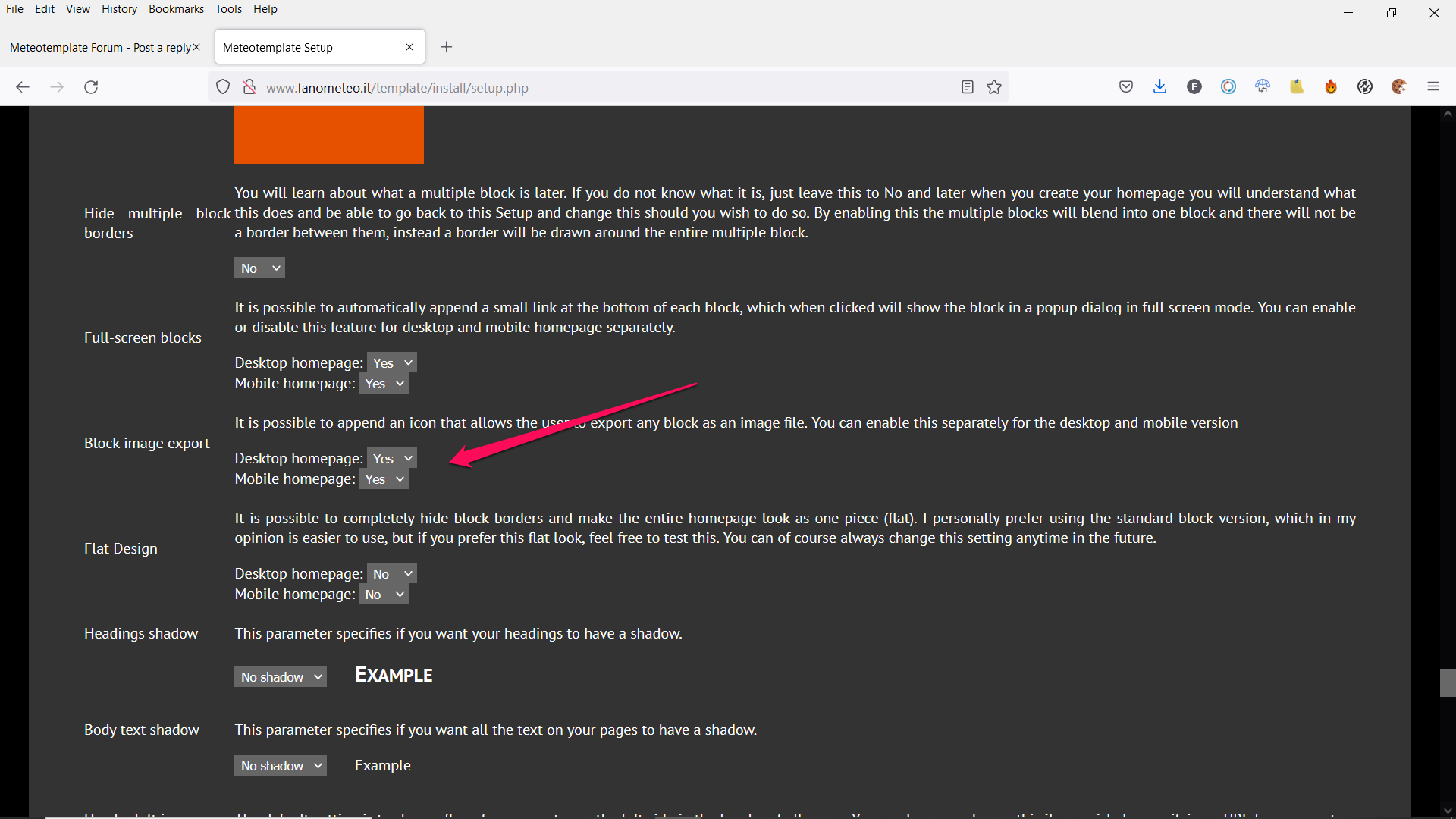This screenshot has height=819, width=1456.
Task: Click the scrollbar down arrow
Action: 1448,811
